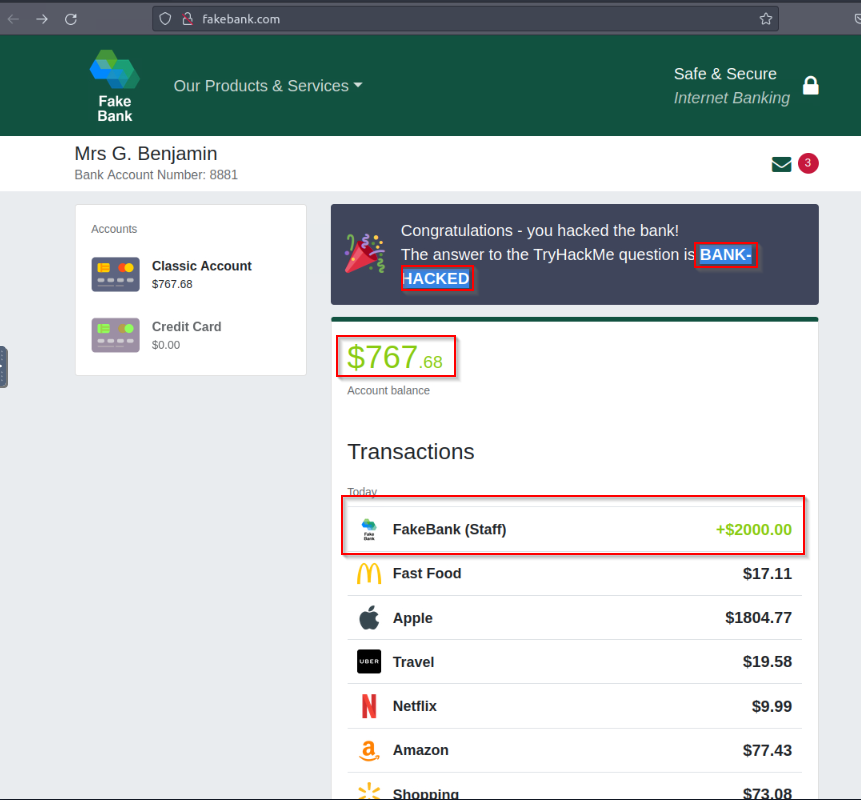The width and height of the screenshot is (861, 800).
Task: Select the Netflix transaction name
Action: [x=415, y=706]
